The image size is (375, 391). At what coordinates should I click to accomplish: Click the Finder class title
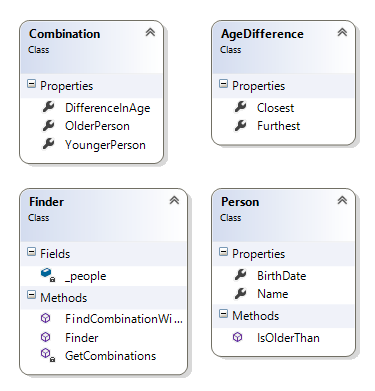[46, 202]
